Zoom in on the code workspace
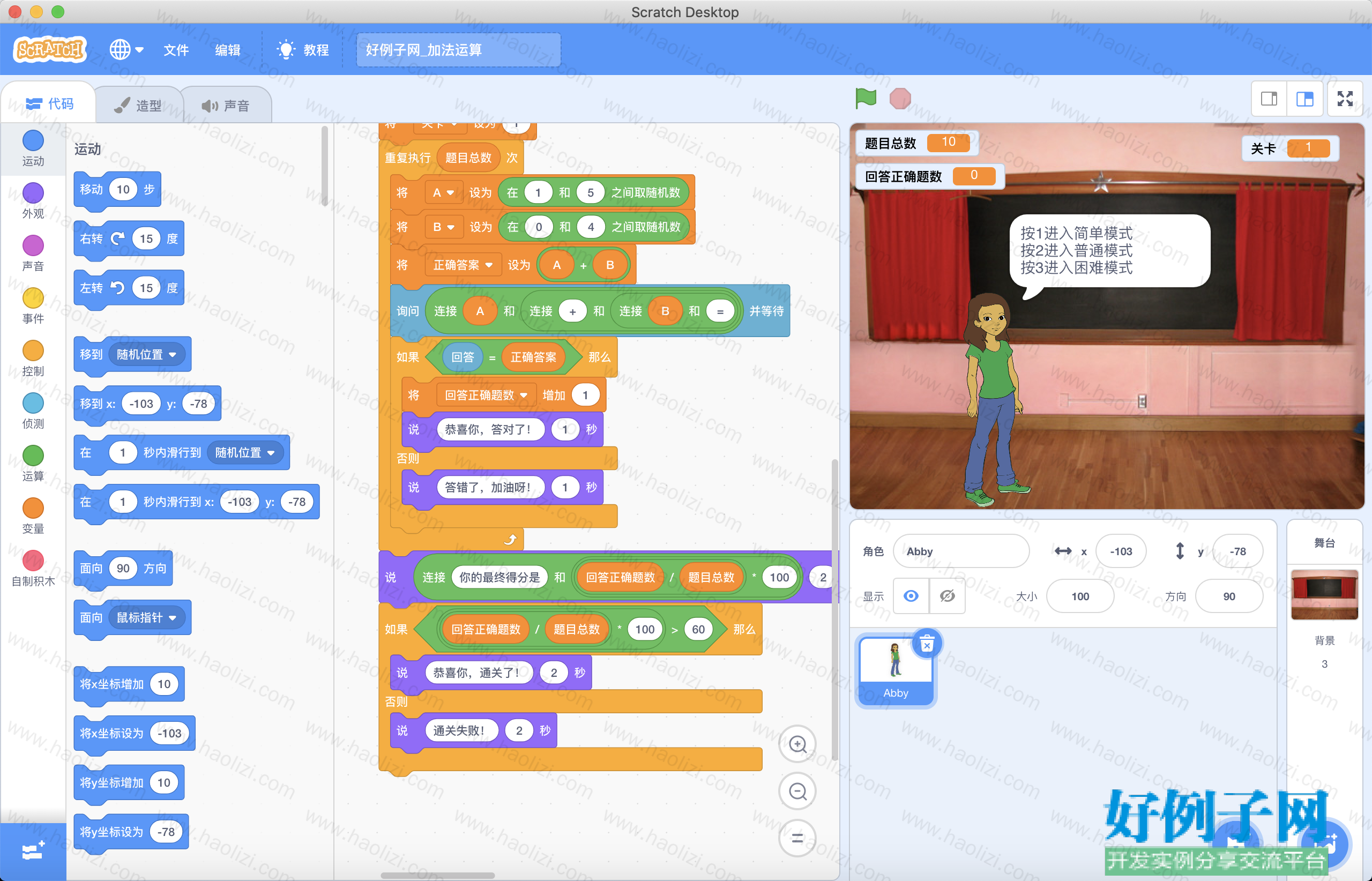The height and width of the screenshot is (881, 1372). pyautogui.click(x=797, y=744)
